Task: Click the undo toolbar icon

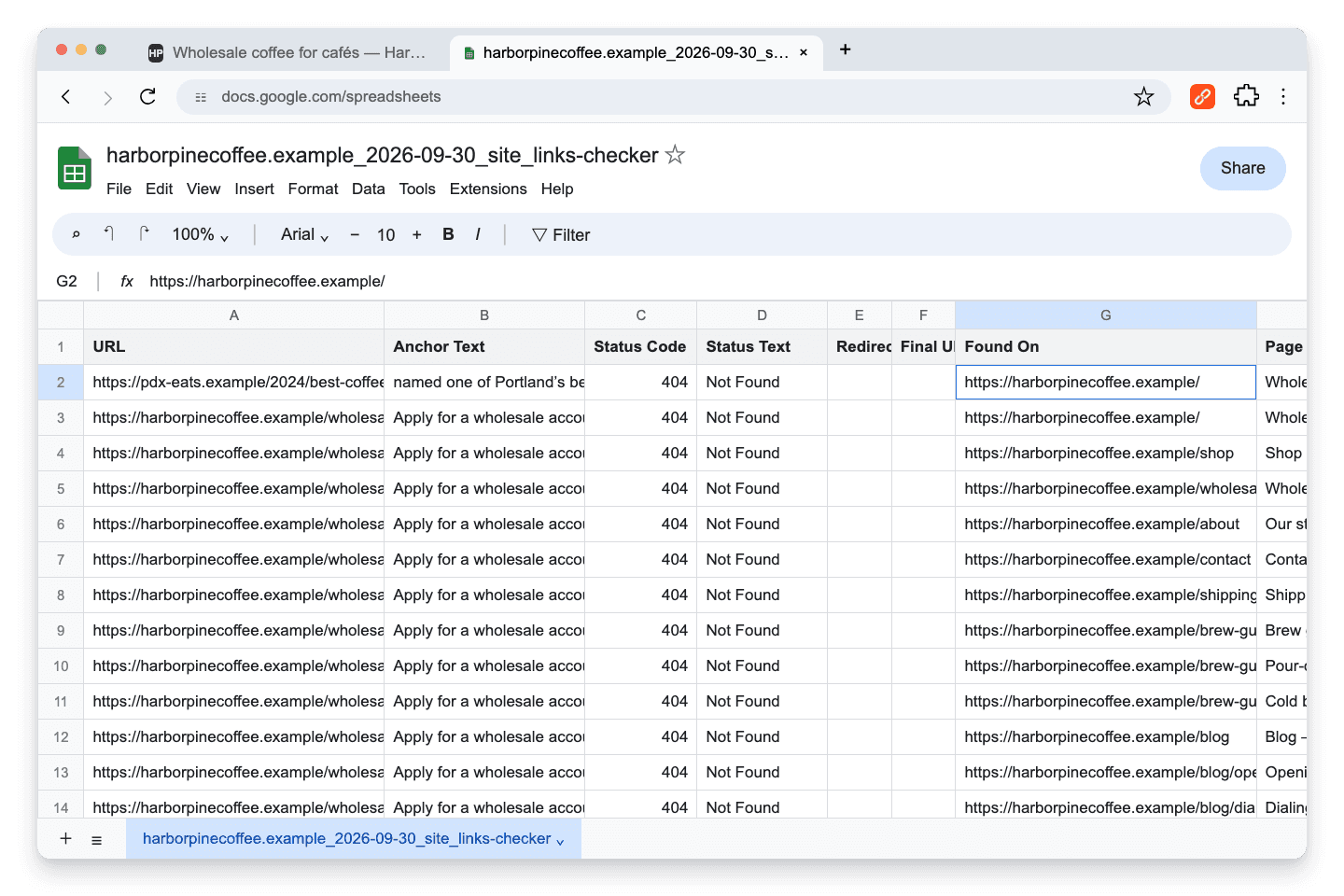Action: click(108, 234)
